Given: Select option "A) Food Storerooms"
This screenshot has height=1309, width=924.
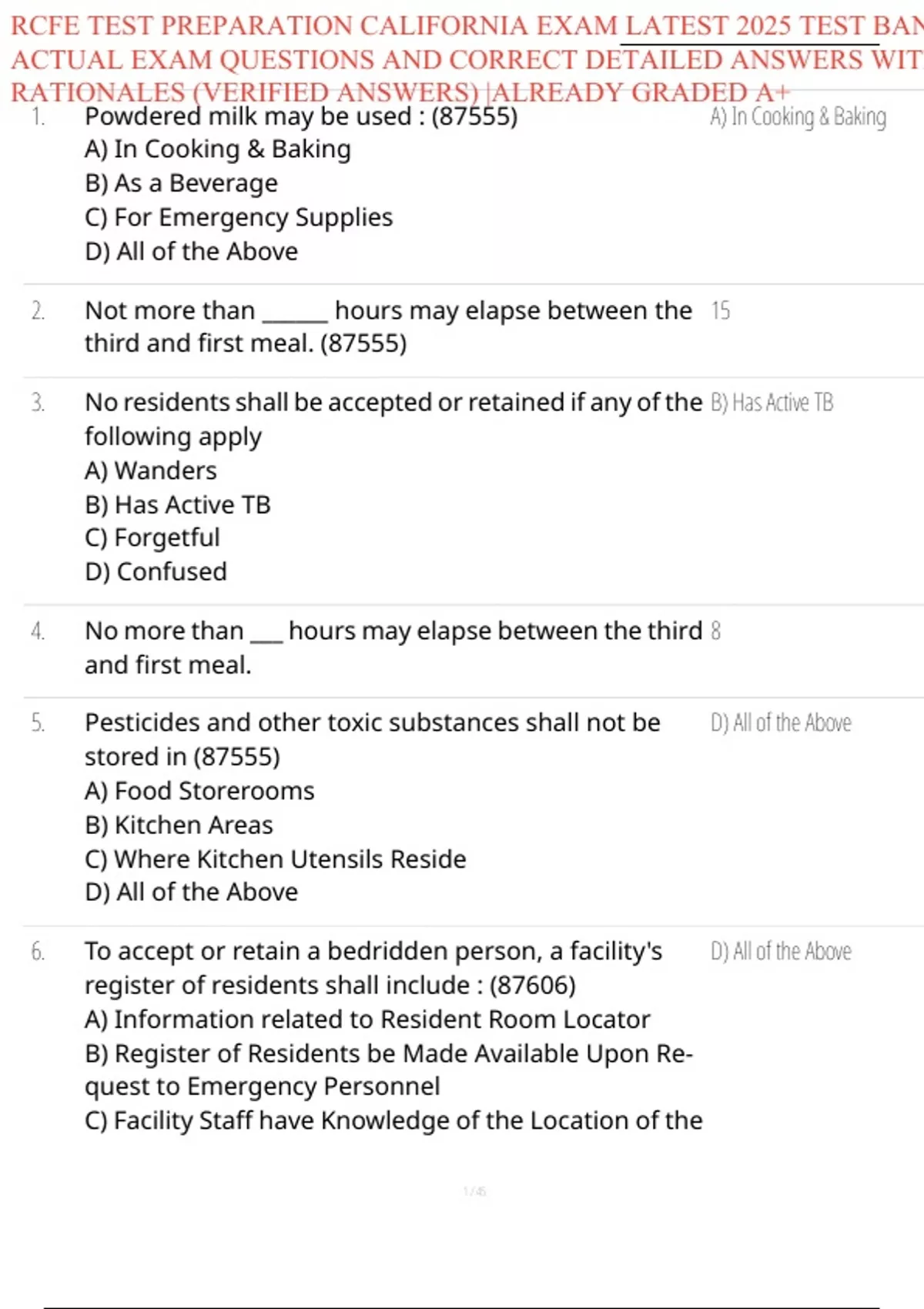Looking at the screenshot, I should [199, 791].
